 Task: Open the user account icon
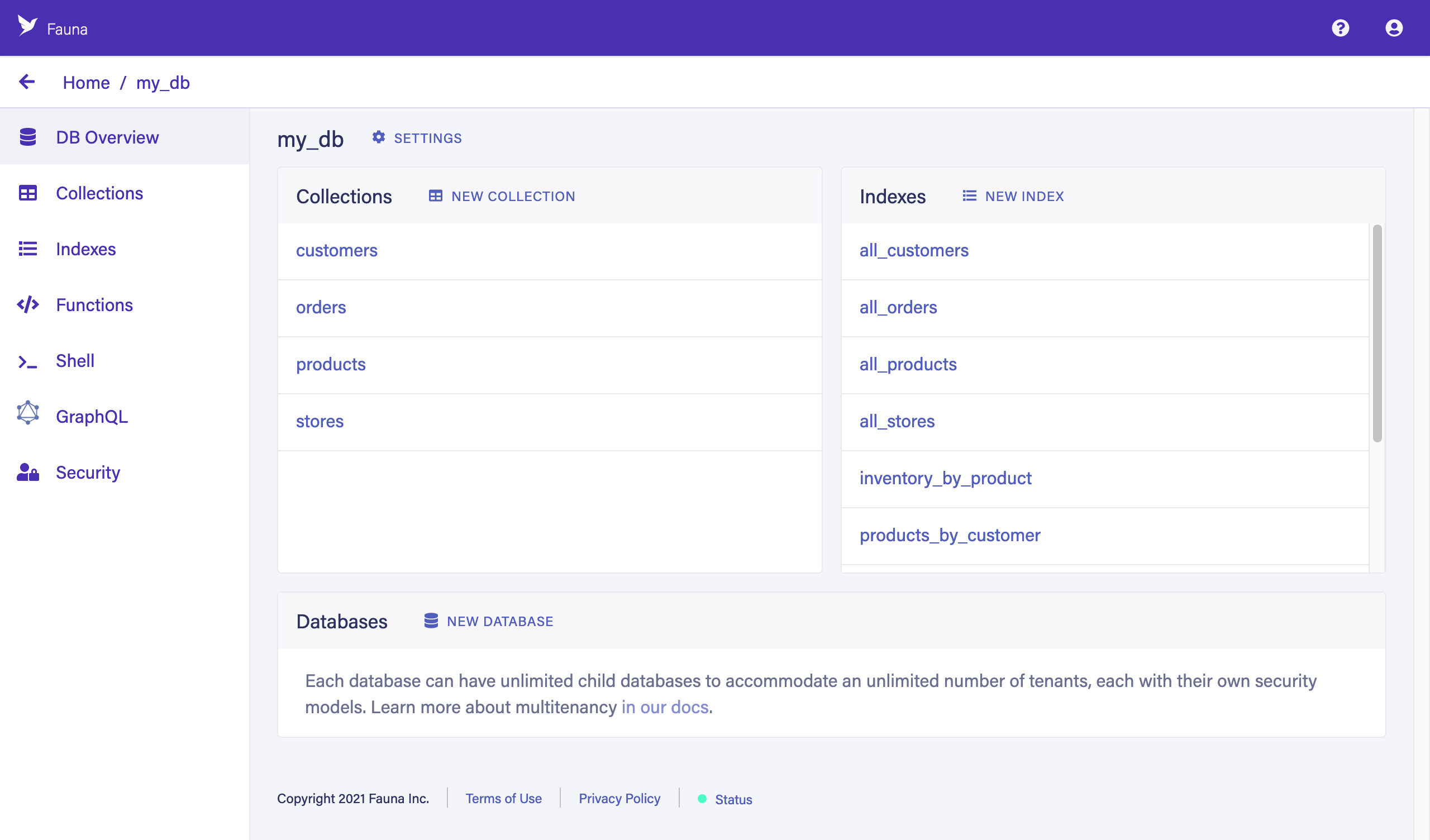point(1394,27)
